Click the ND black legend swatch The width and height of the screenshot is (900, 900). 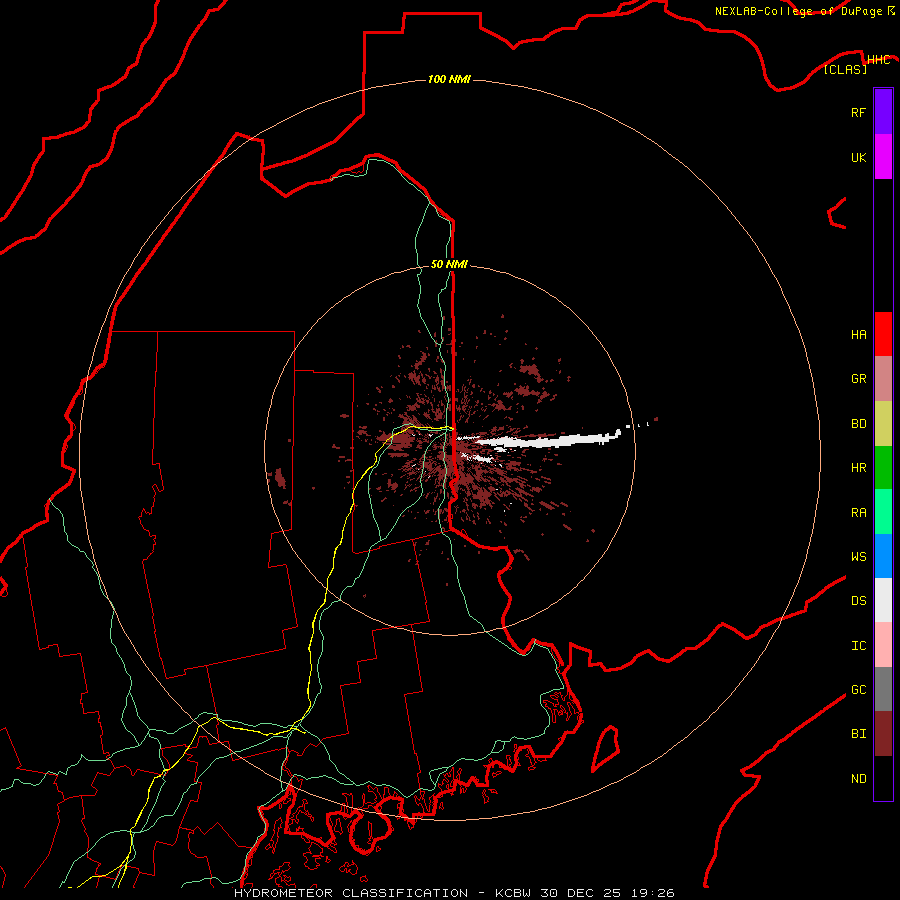(883, 778)
